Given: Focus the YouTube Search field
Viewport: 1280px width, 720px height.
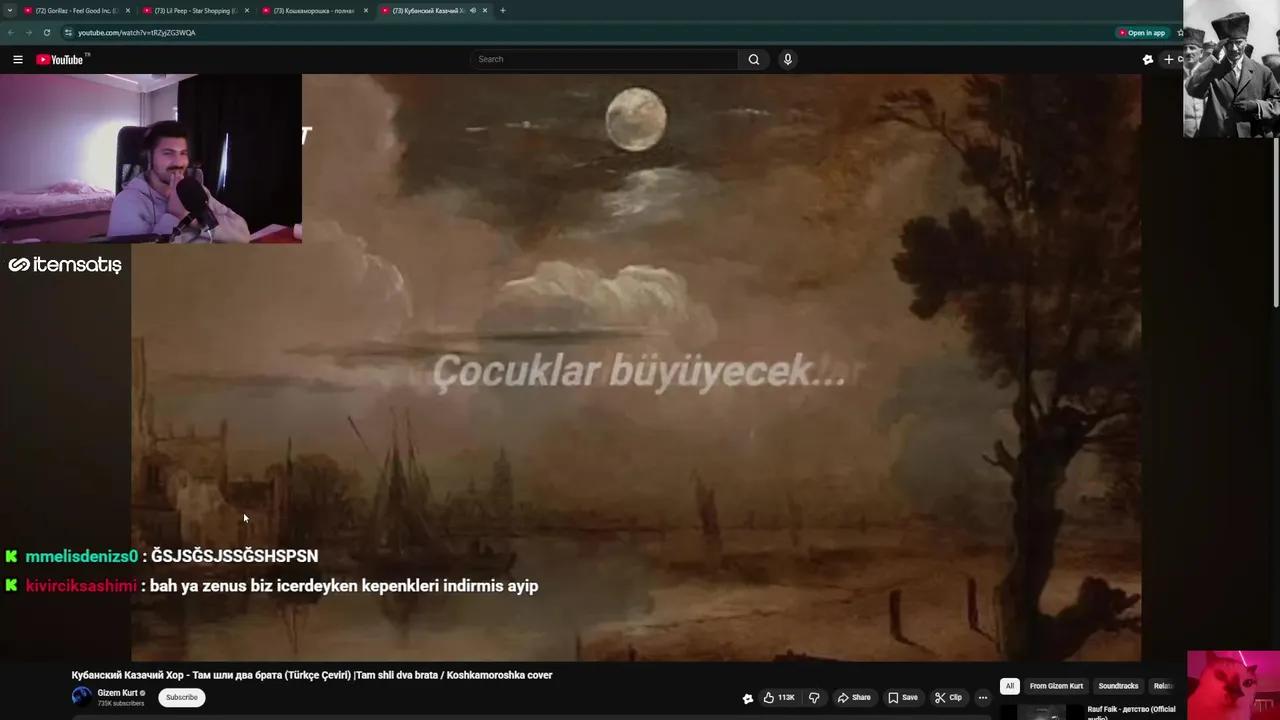Looking at the screenshot, I should click(604, 59).
